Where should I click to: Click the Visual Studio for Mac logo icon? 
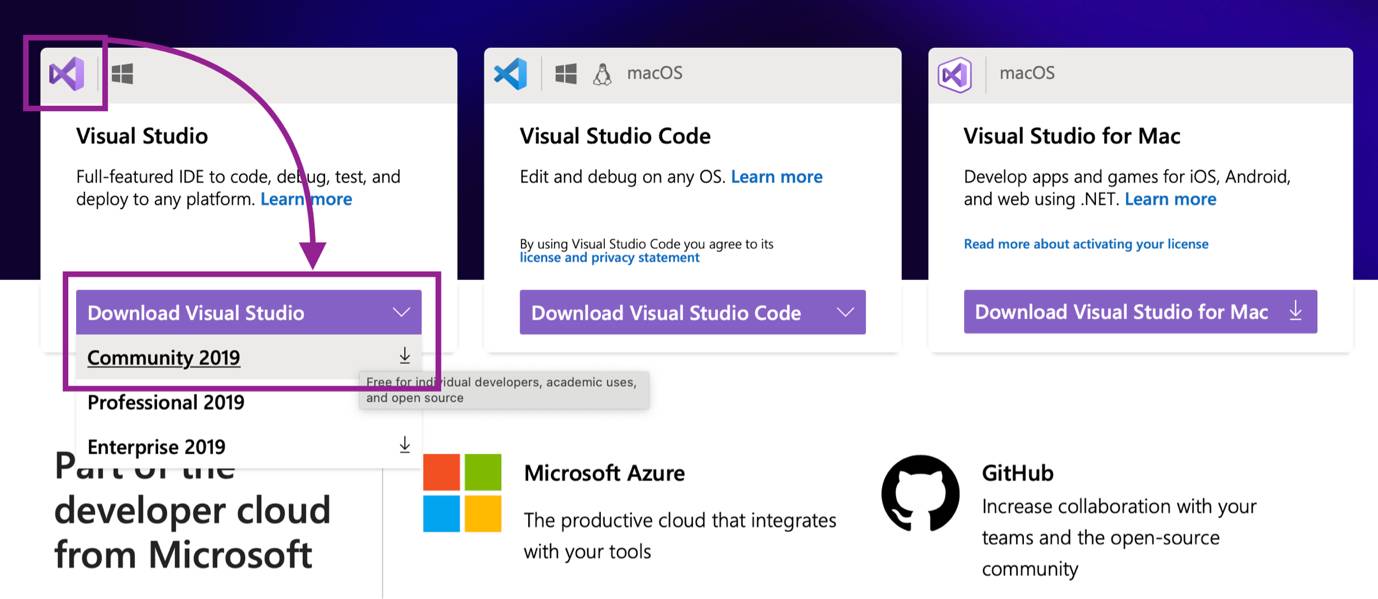(955, 74)
